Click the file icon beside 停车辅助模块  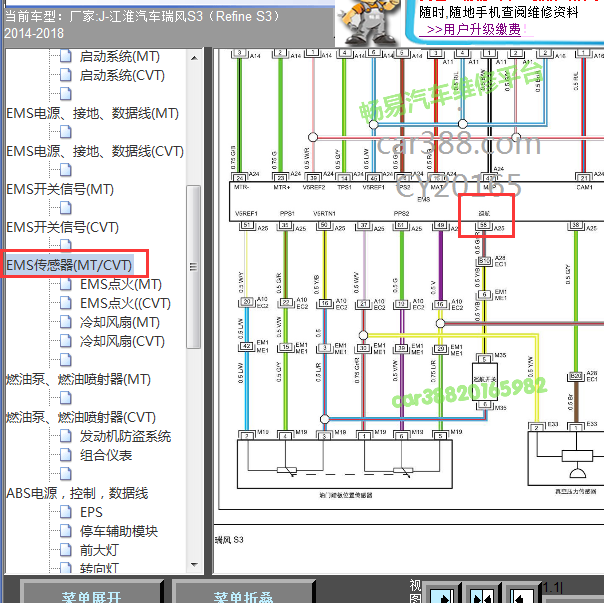[66, 531]
